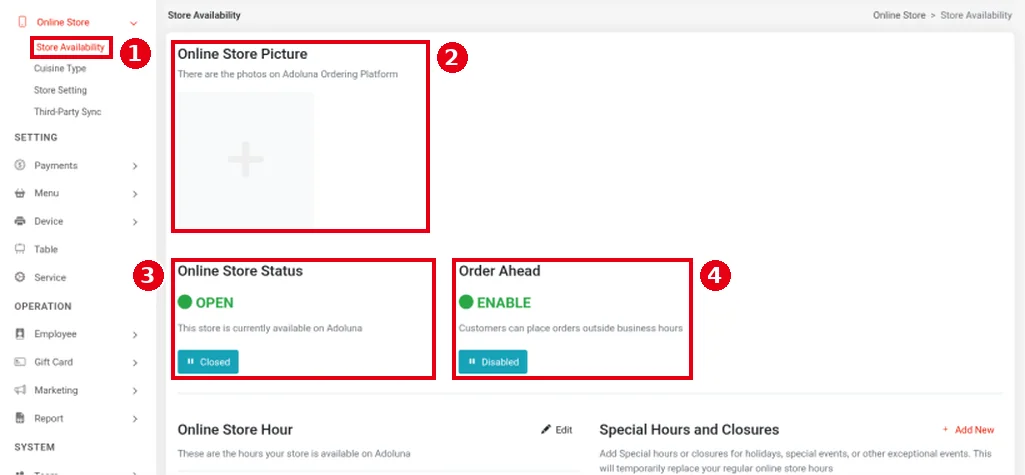Click the Table icon in sidebar
Screen dimensions: 1025x475
coord(20,249)
